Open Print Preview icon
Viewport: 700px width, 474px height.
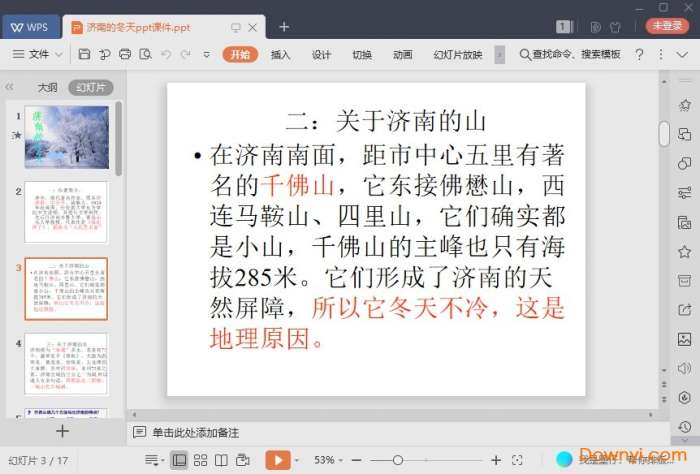(x=146, y=54)
